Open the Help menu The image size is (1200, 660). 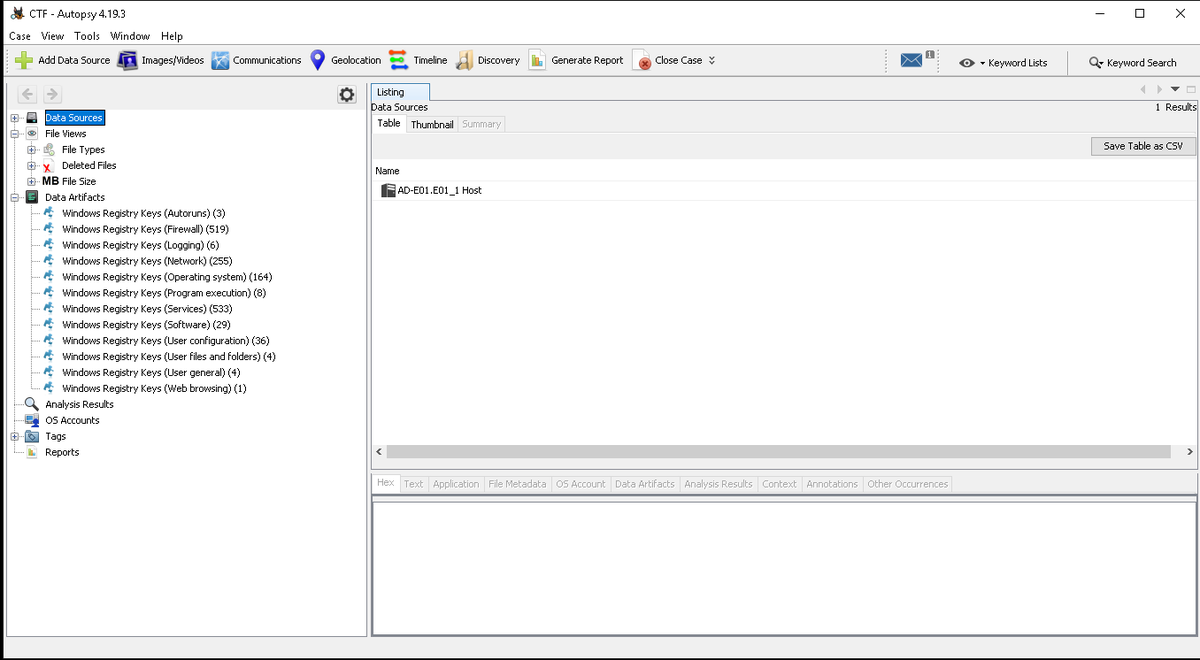click(x=171, y=36)
